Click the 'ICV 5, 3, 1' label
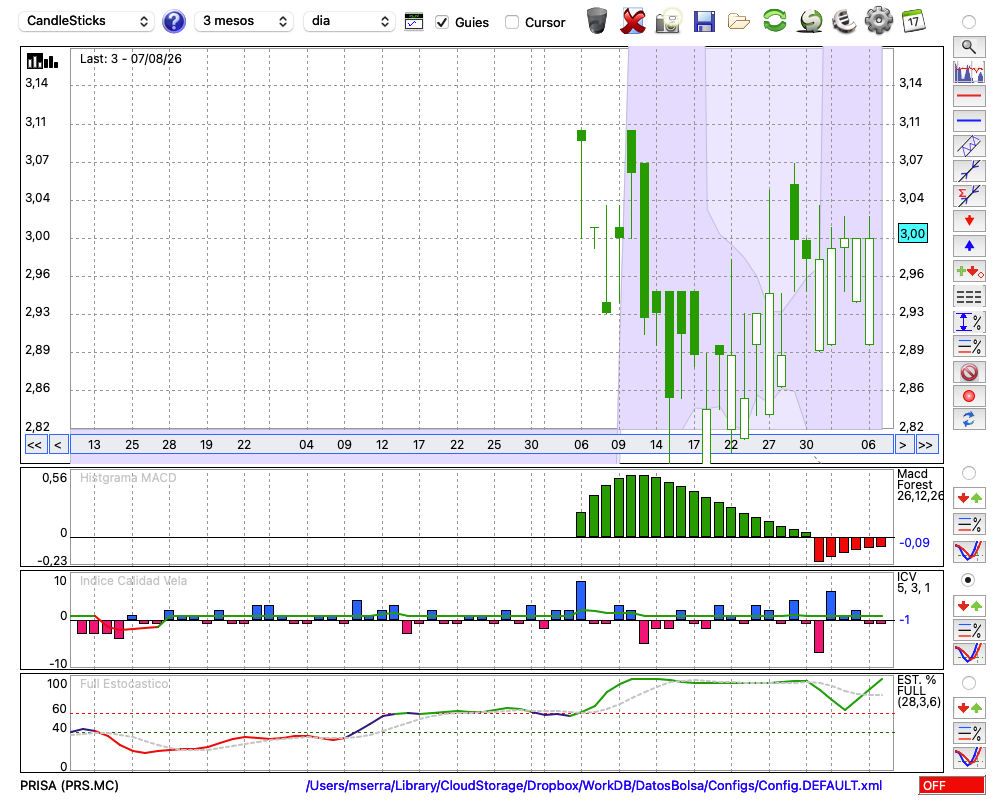The image size is (1000, 800). click(913, 582)
